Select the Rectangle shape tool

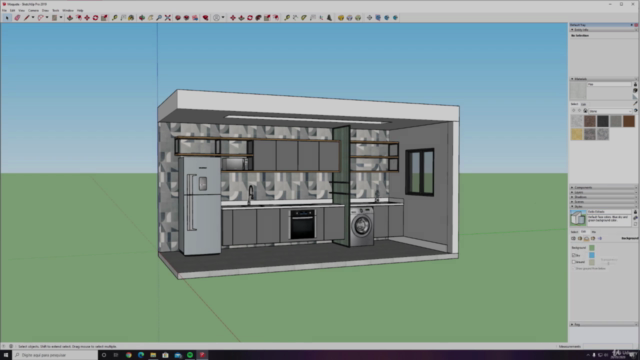[x=54, y=18]
